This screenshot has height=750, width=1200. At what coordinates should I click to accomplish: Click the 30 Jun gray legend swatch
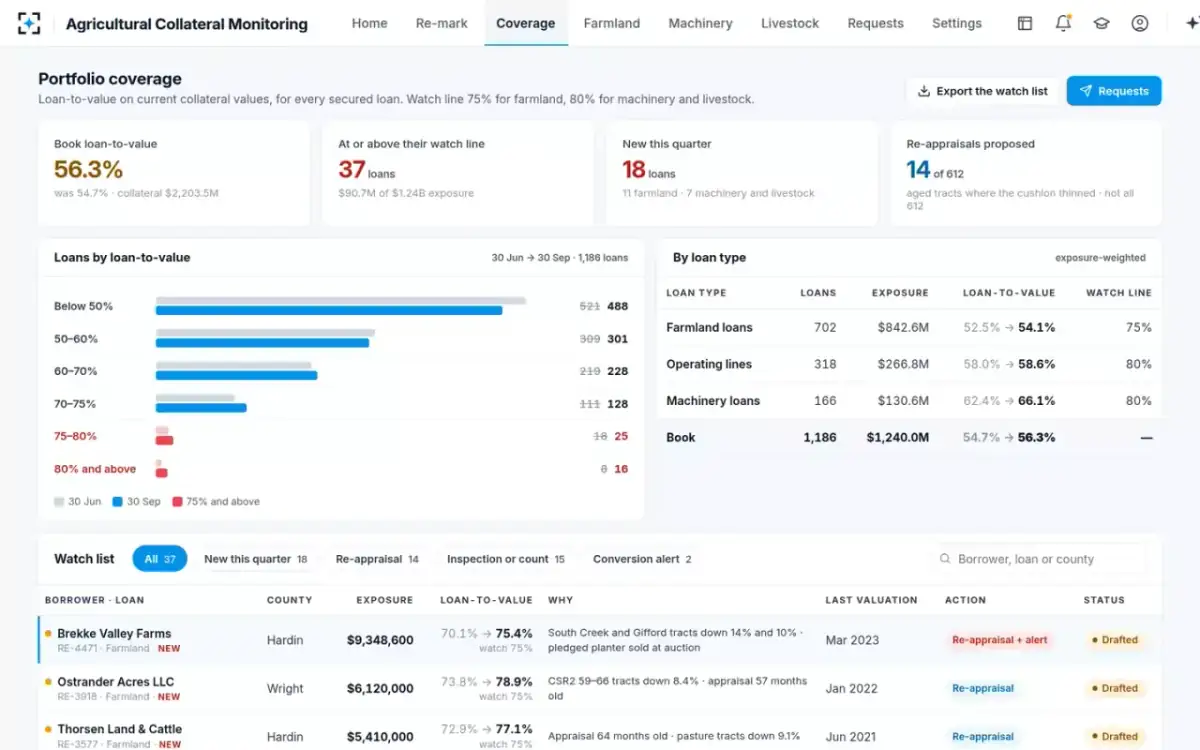pyautogui.click(x=59, y=502)
